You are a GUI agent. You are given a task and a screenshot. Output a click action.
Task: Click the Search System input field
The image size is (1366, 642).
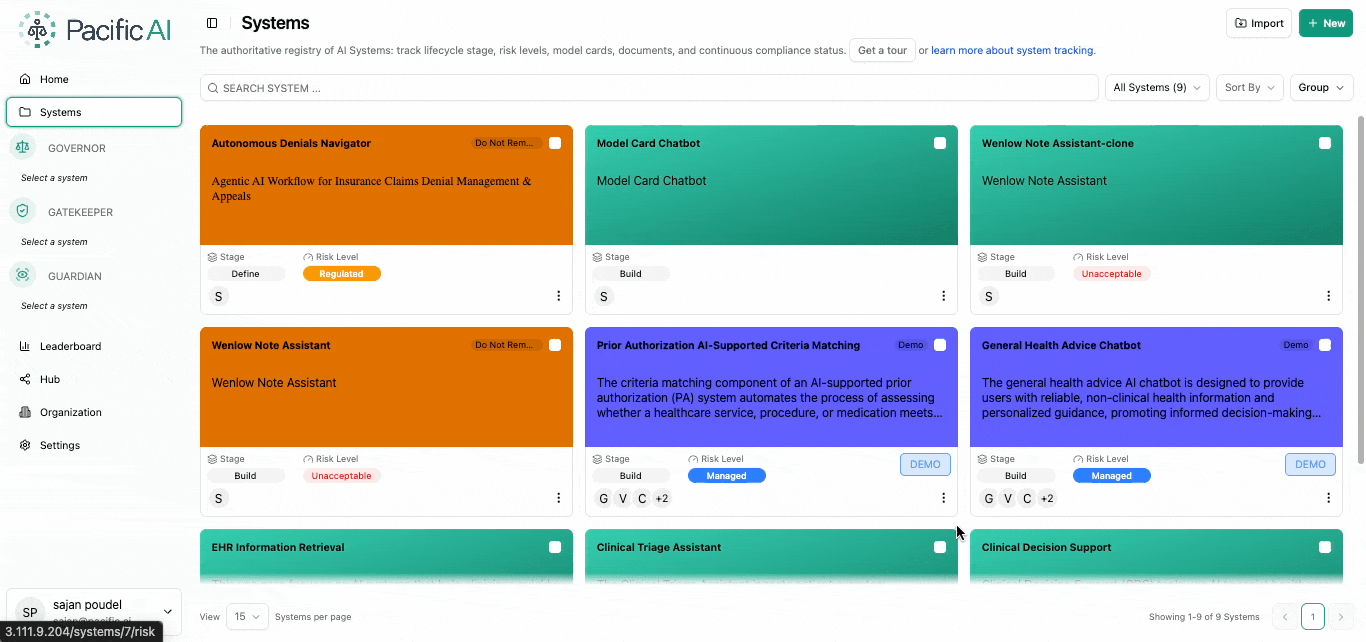pyautogui.click(x=649, y=88)
